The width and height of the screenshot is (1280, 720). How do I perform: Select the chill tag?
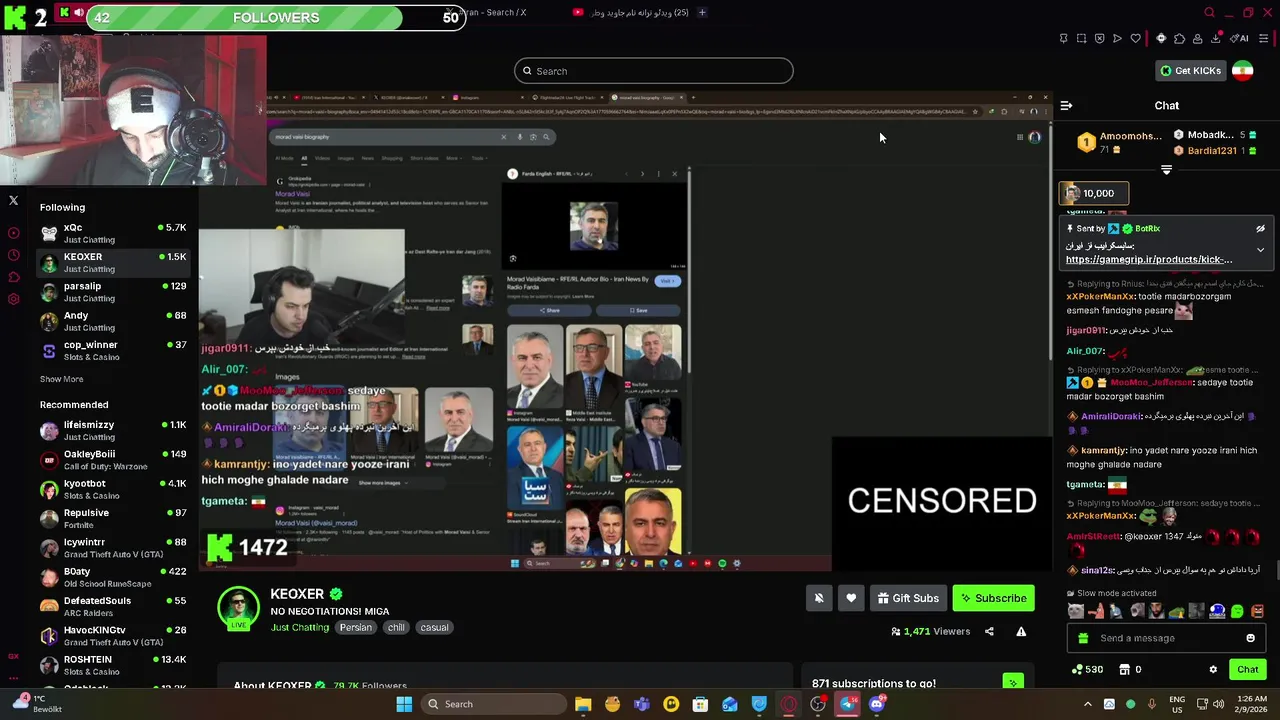point(396,627)
